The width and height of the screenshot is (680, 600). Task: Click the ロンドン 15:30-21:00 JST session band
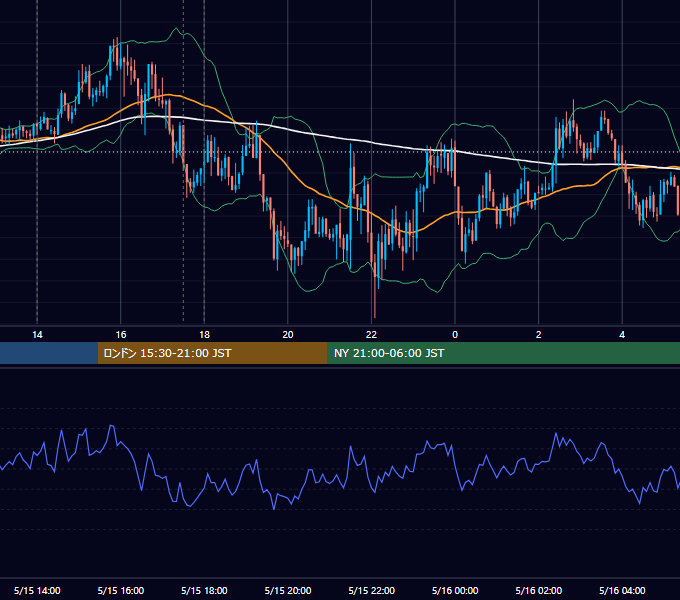pos(212,353)
